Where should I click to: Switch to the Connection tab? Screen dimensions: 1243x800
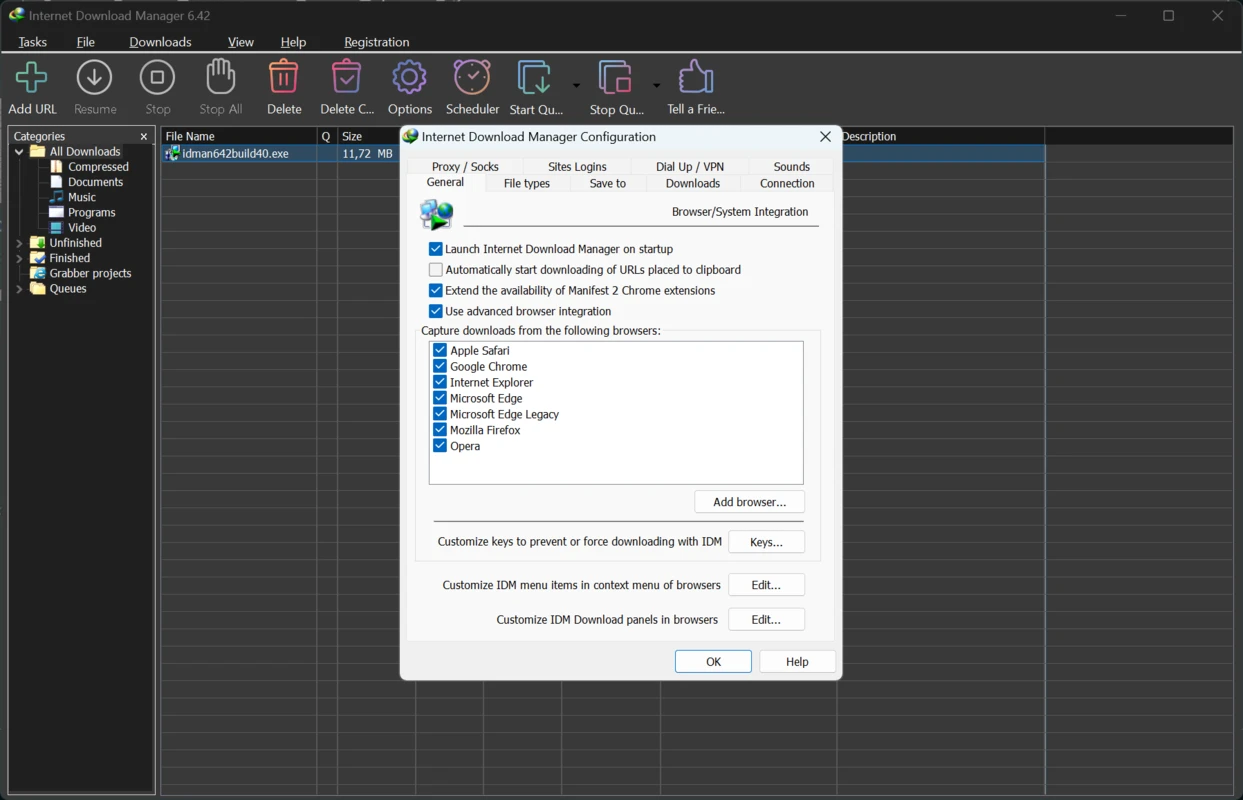click(787, 183)
